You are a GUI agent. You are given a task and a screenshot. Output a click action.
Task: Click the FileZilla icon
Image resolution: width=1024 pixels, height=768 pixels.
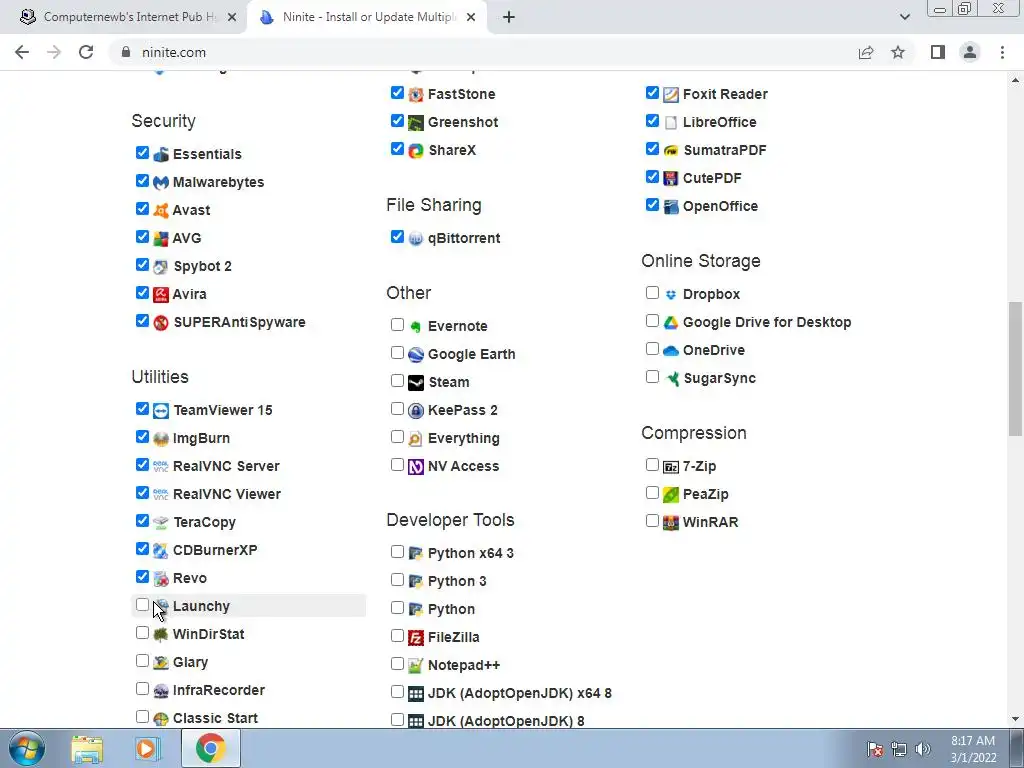pos(416,637)
